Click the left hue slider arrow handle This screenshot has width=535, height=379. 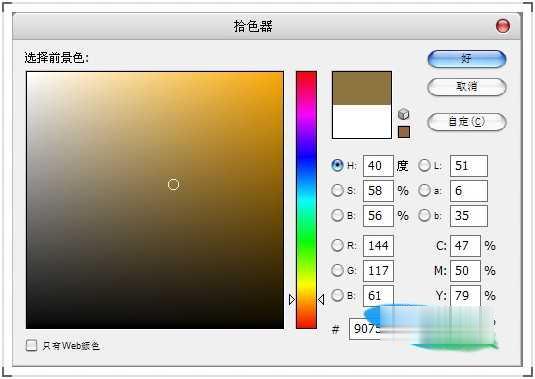(292, 300)
